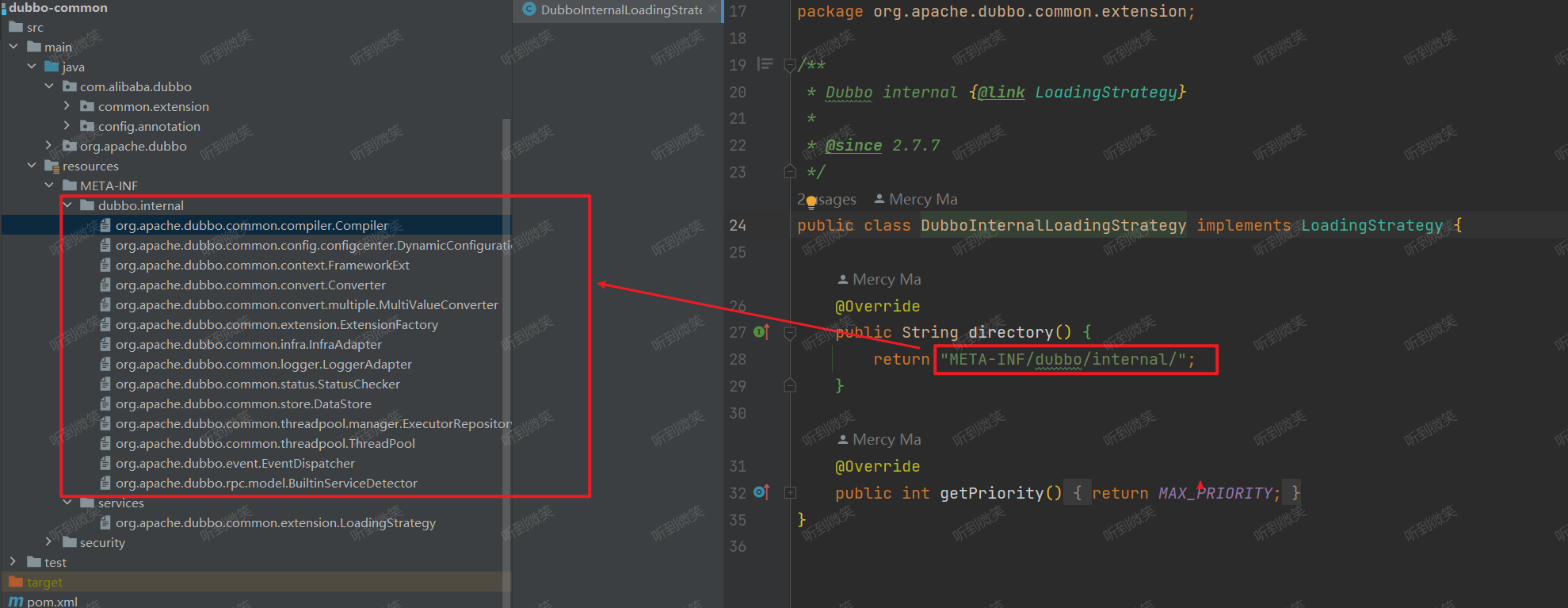Image resolution: width=1568 pixels, height=608 pixels.
Task: Open the usages inlay hint above class
Action: coord(827,200)
